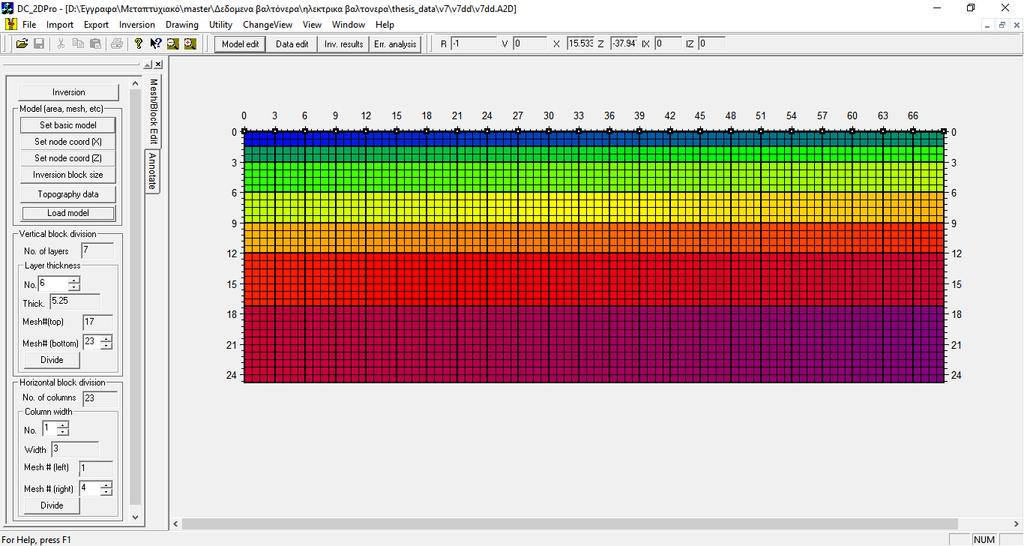Decrease the column No. spinner value
Screen dimensions: 1024x546
pos(63,433)
